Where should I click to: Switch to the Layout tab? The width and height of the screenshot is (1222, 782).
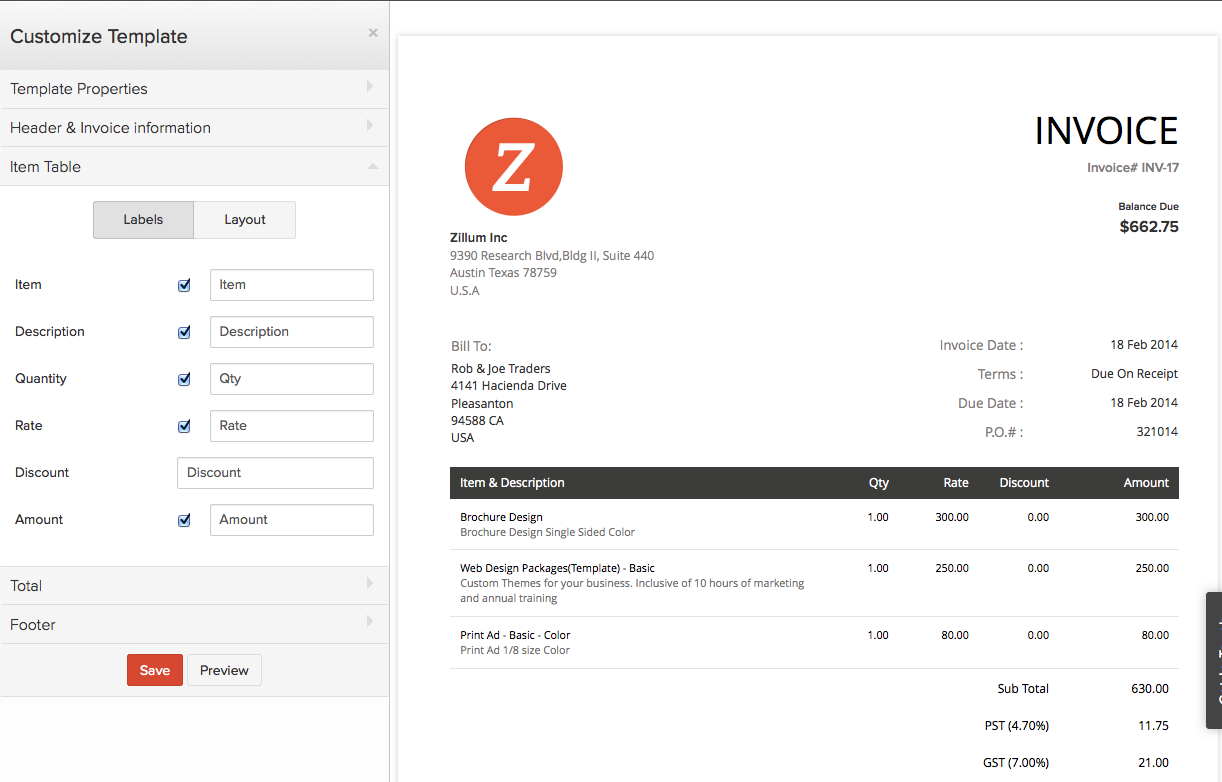245,220
